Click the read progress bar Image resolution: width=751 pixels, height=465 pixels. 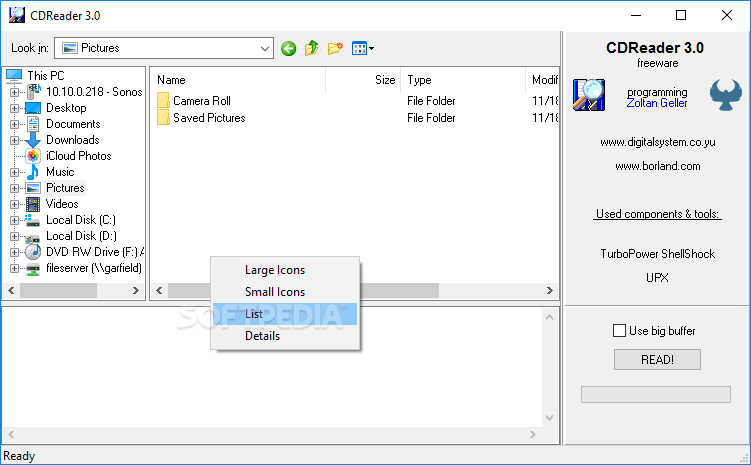tap(656, 394)
